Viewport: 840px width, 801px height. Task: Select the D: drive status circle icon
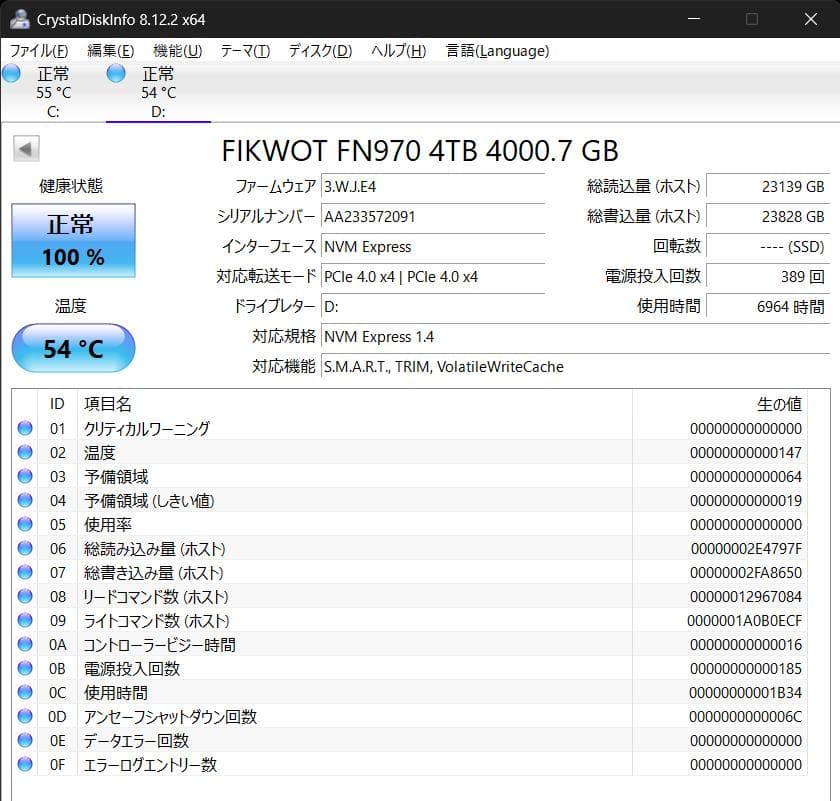(116, 73)
